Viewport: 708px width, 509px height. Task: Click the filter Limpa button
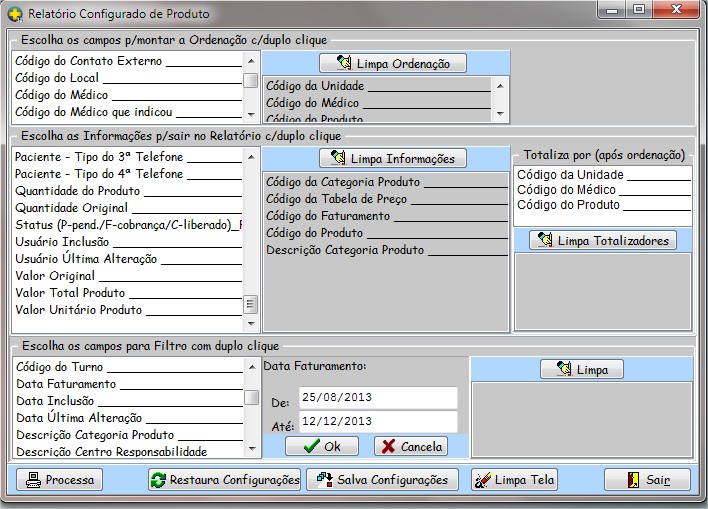pyautogui.click(x=581, y=370)
